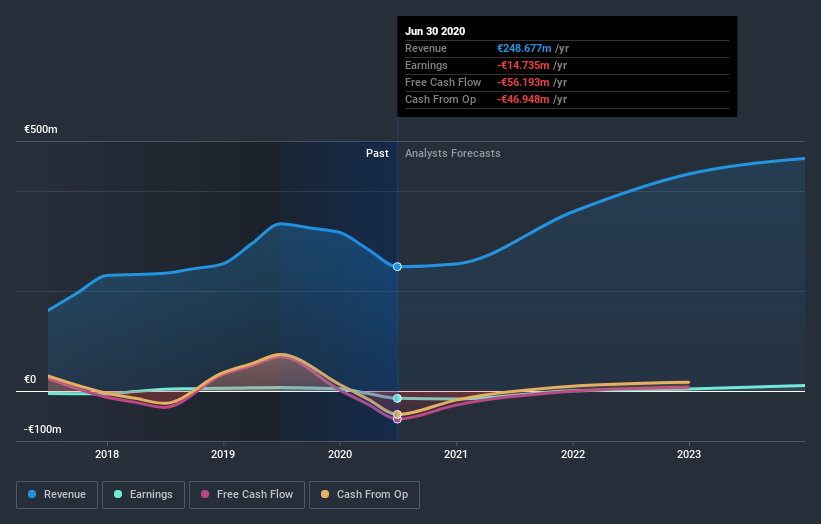Image resolution: width=821 pixels, height=524 pixels.
Task: Click the 2018 x-axis label
Action: (x=107, y=454)
